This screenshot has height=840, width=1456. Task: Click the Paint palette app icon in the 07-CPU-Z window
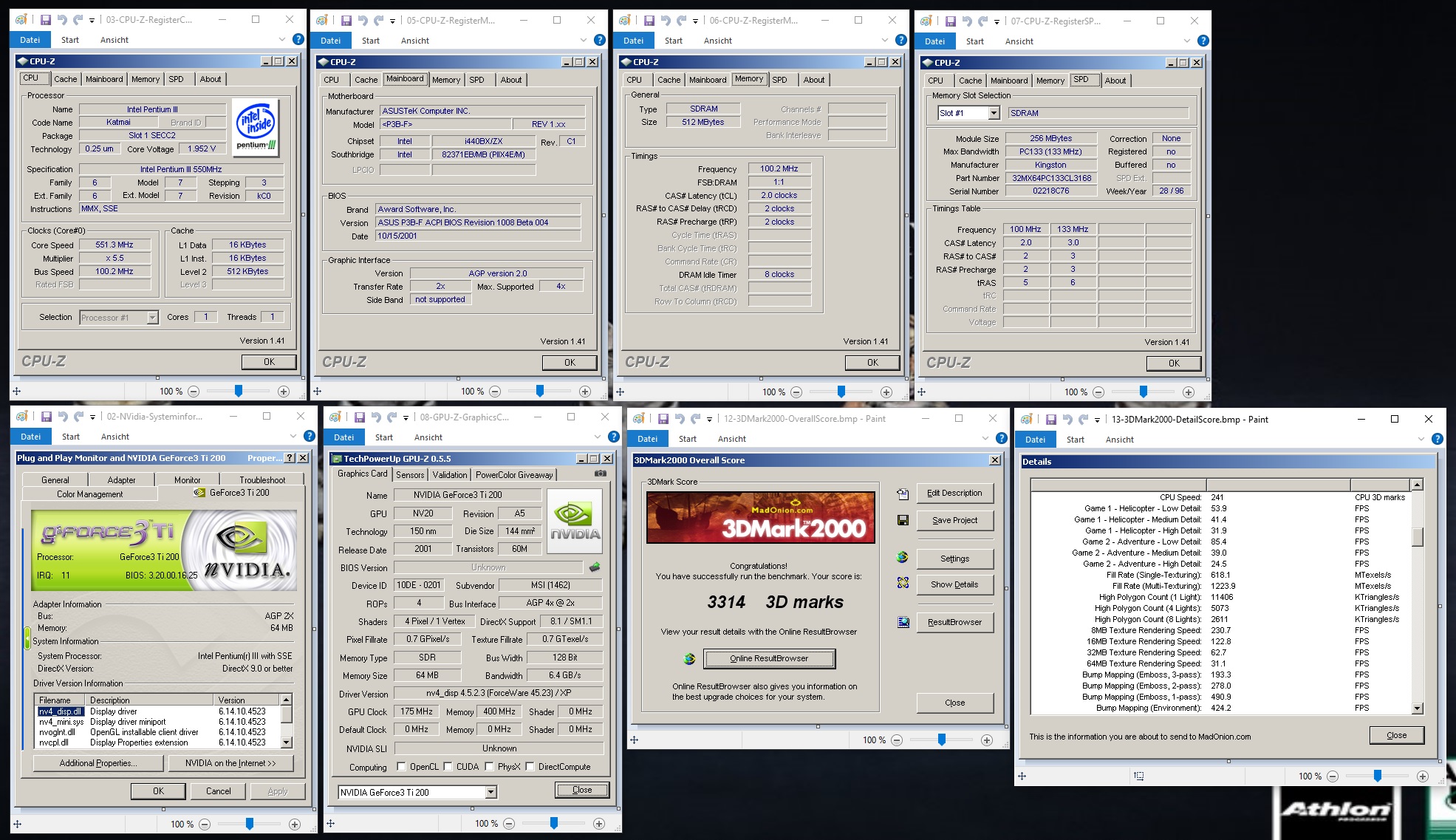click(x=926, y=21)
